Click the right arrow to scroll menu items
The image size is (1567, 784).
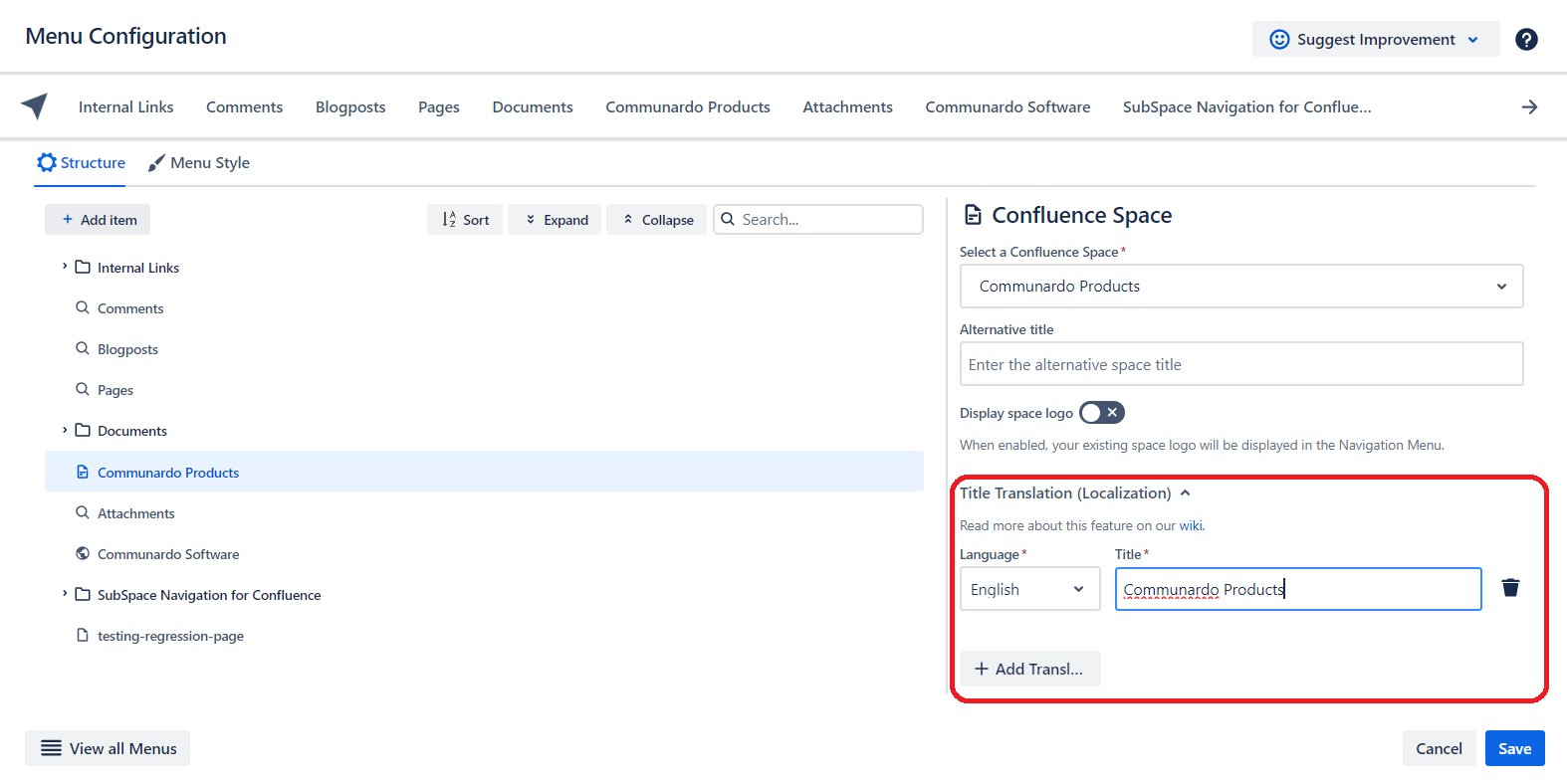point(1529,107)
